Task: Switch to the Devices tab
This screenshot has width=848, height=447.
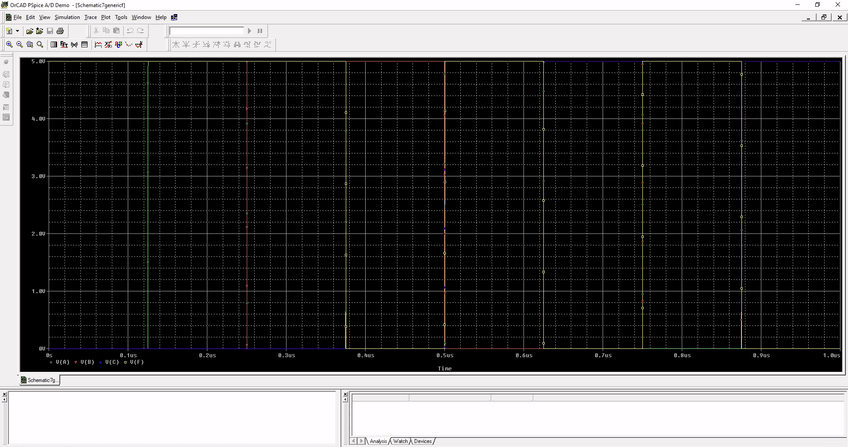Action: click(423, 441)
